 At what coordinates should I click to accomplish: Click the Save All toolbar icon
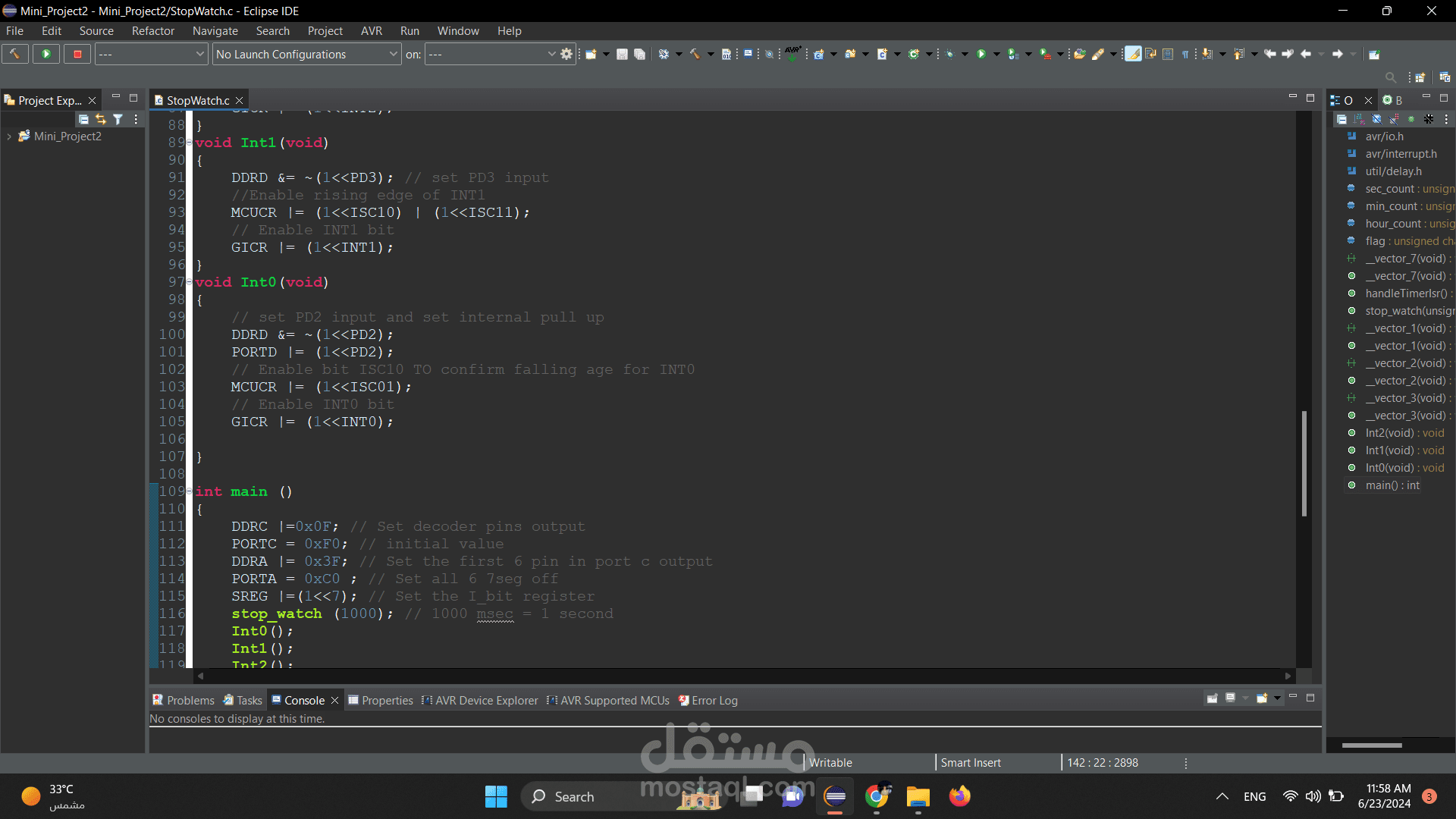639,54
